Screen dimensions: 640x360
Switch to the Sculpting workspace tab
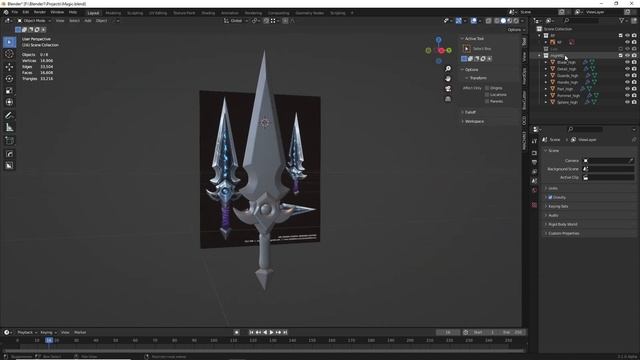pos(135,13)
